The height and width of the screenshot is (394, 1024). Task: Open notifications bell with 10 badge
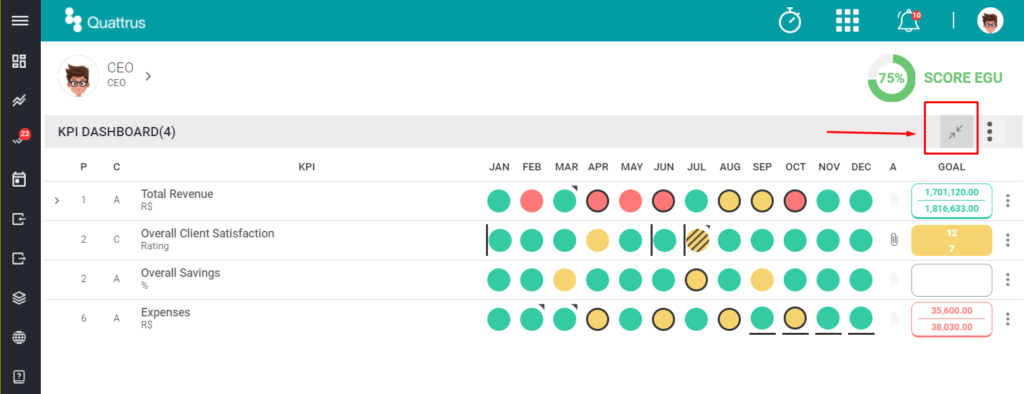[908, 21]
